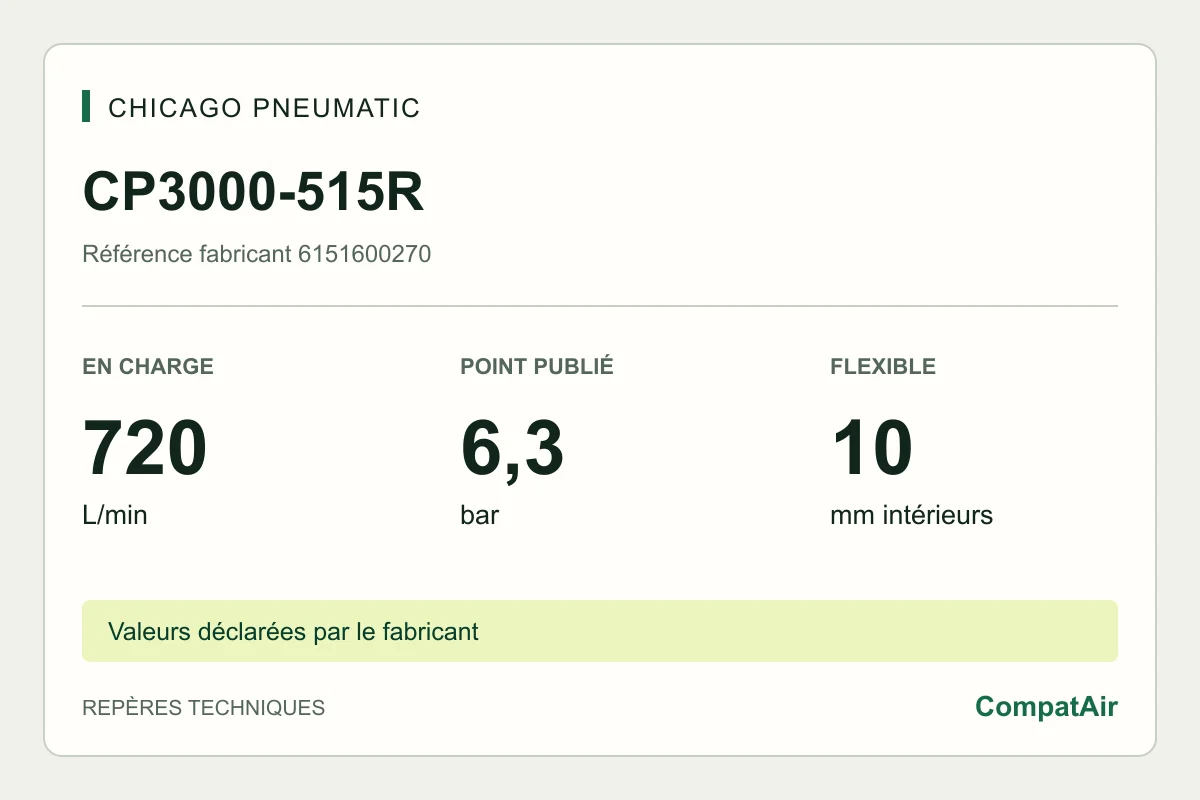Select the 10 hose diameter value

[x=872, y=449]
